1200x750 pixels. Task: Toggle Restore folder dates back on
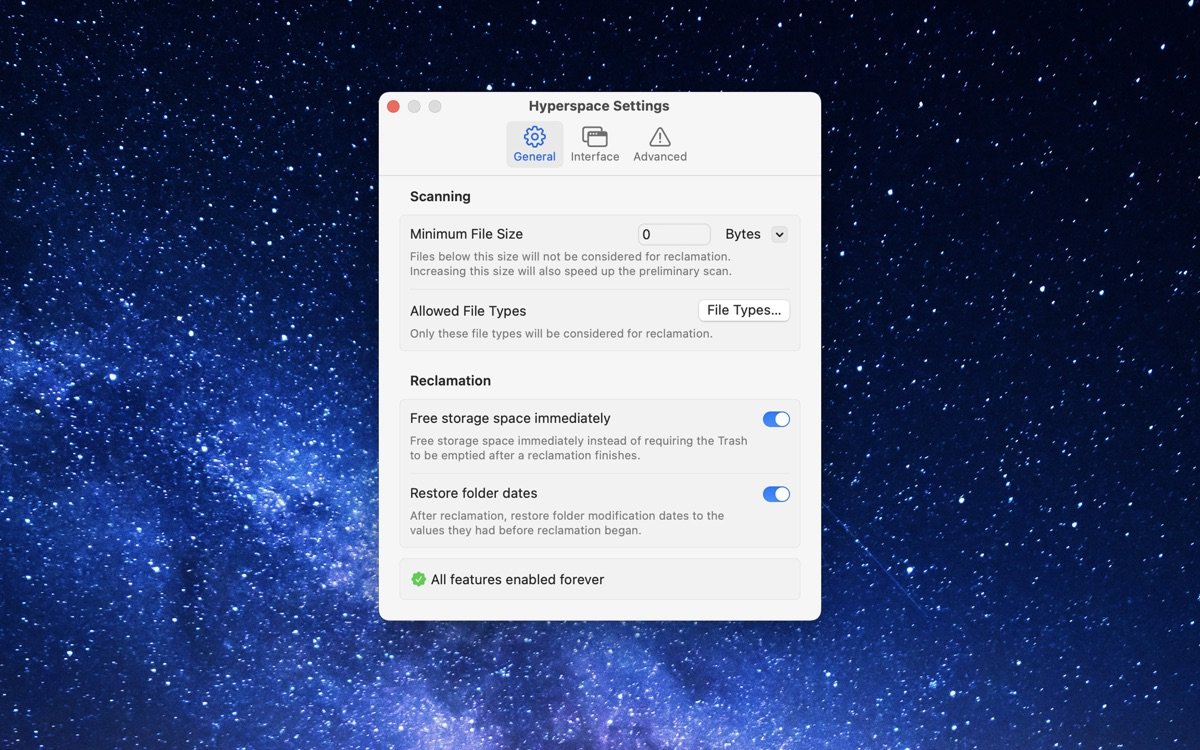coord(776,494)
